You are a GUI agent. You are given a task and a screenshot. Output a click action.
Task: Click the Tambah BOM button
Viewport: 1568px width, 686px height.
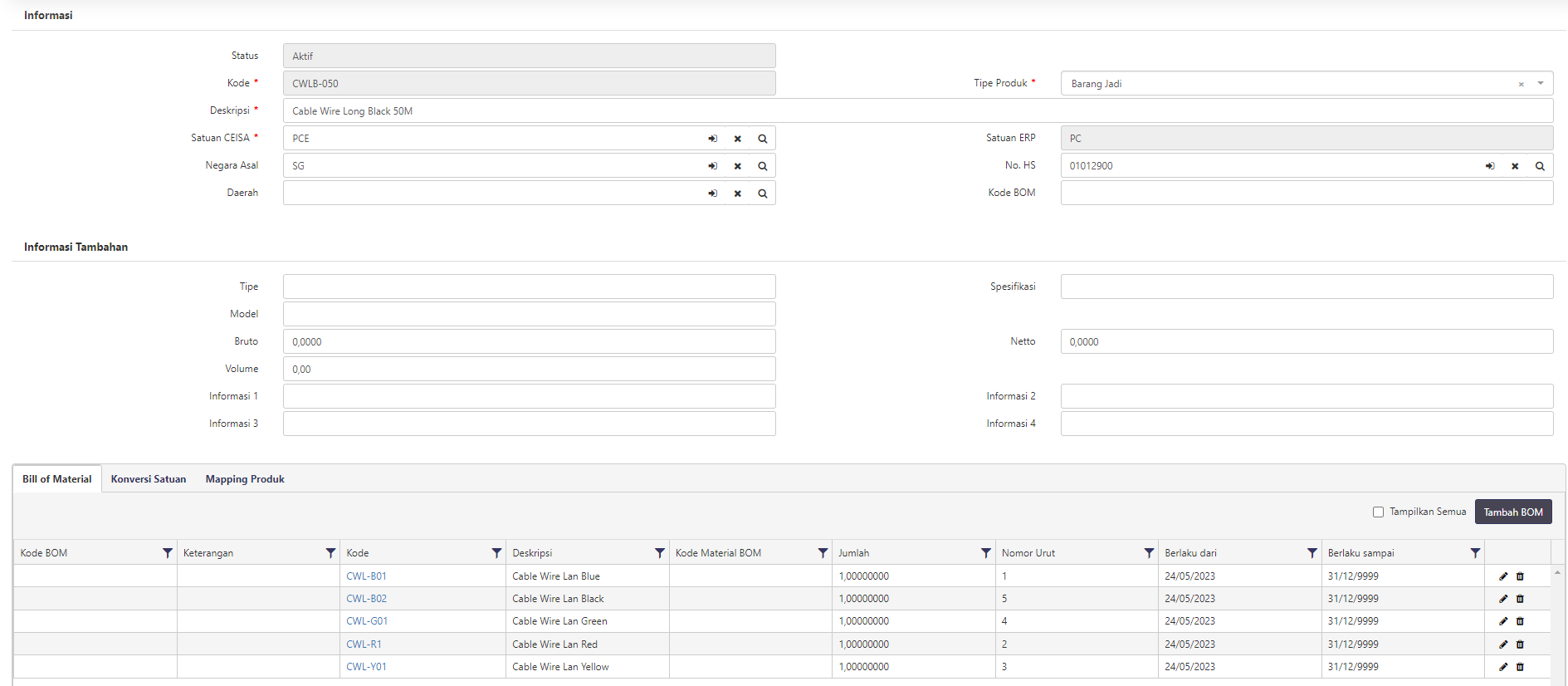pos(1512,512)
